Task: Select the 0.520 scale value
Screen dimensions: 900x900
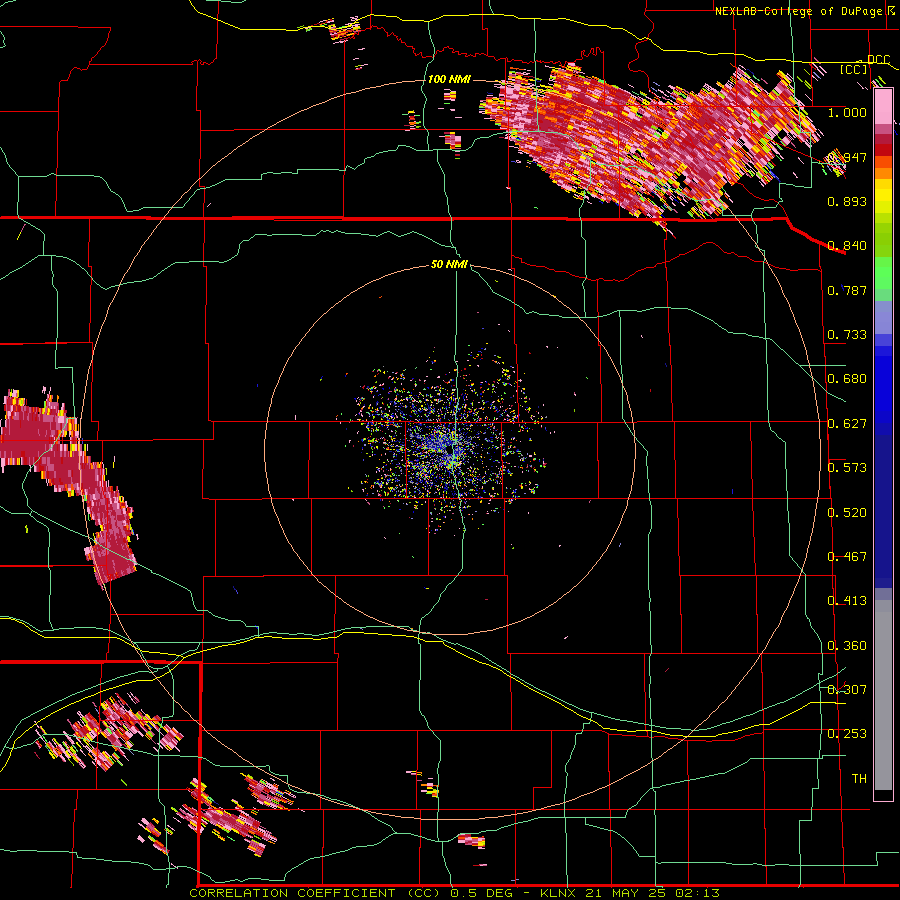Action: point(847,513)
